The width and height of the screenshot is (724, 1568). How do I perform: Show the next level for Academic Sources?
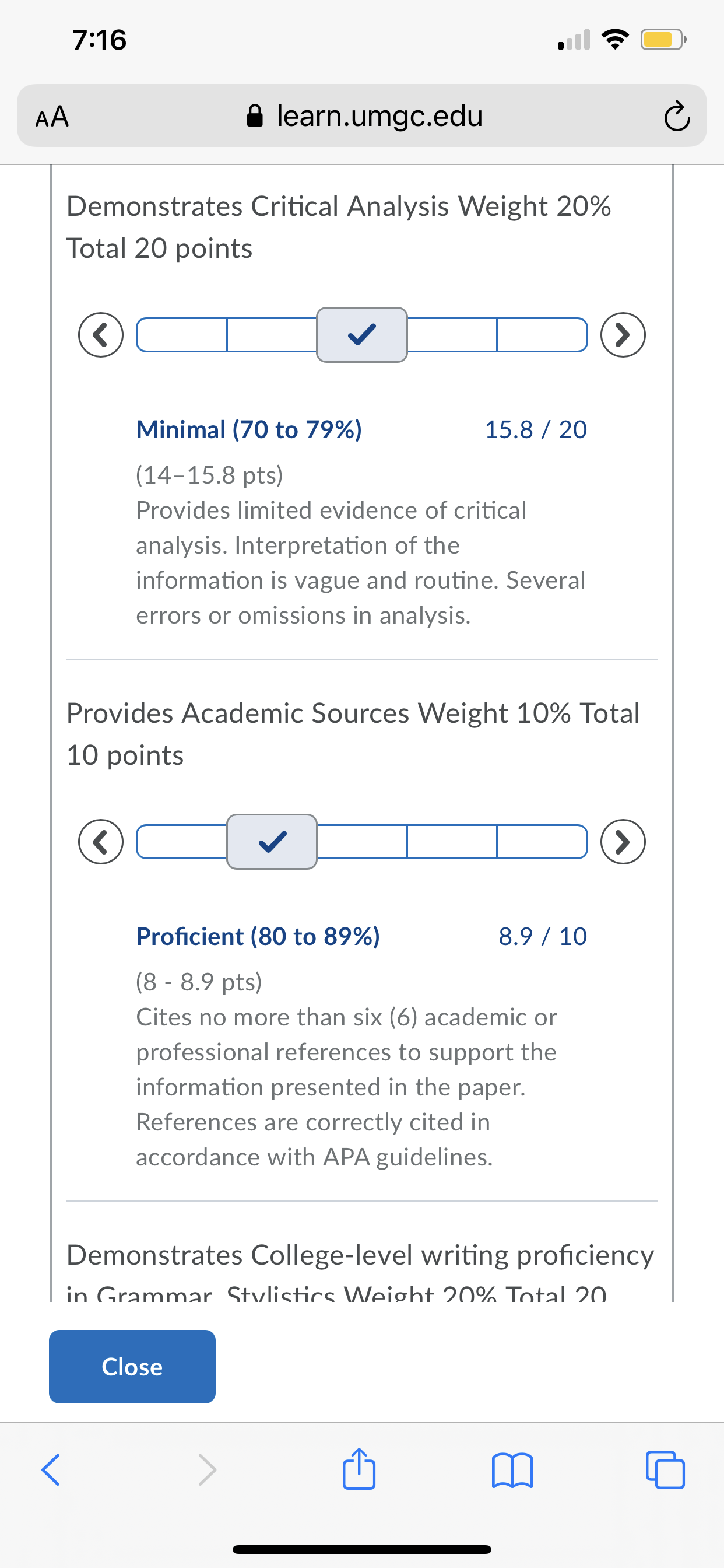pyautogui.click(x=623, y=842)
